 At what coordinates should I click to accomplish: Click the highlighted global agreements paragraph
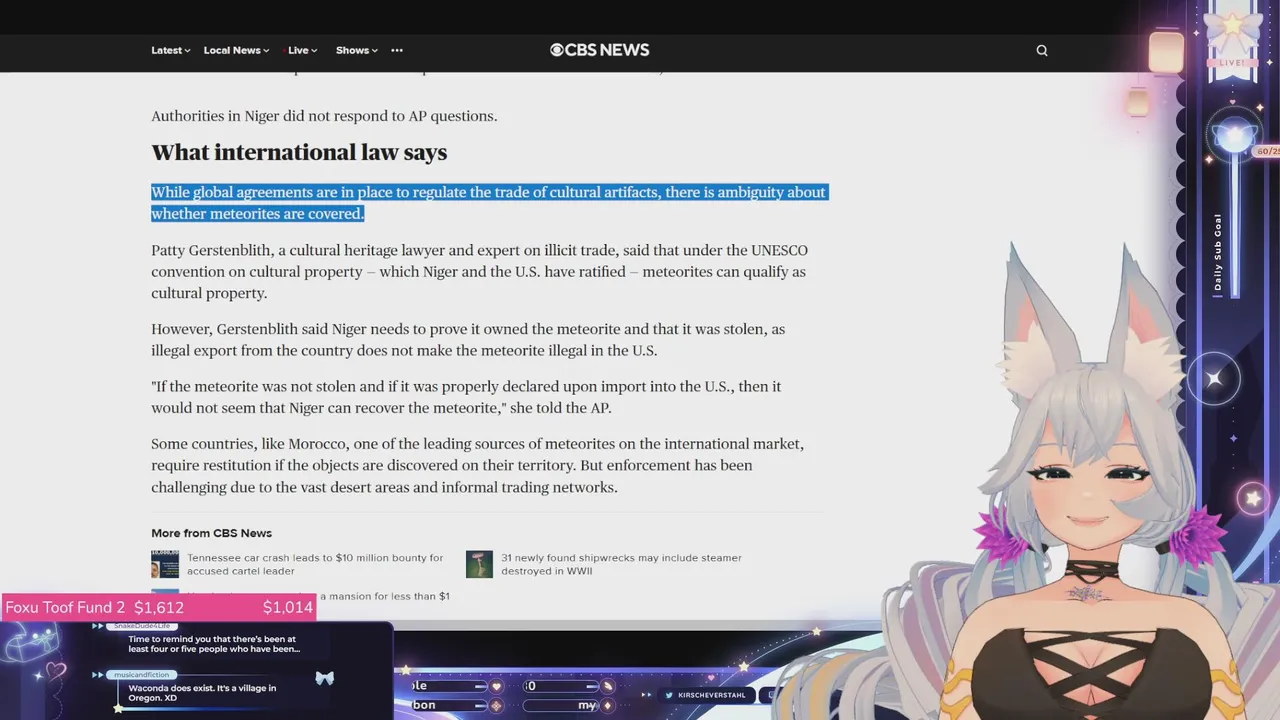coord(489,203)
